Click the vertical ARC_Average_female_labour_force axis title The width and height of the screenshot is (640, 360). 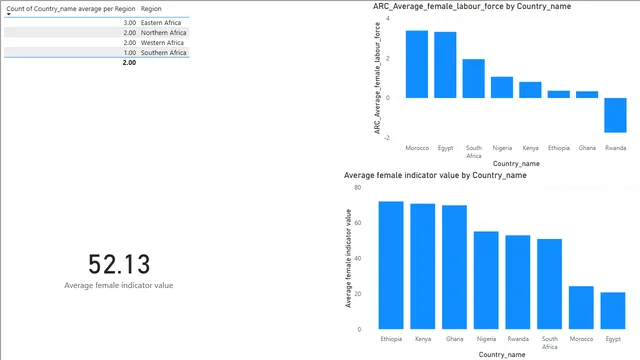(377, 78)
